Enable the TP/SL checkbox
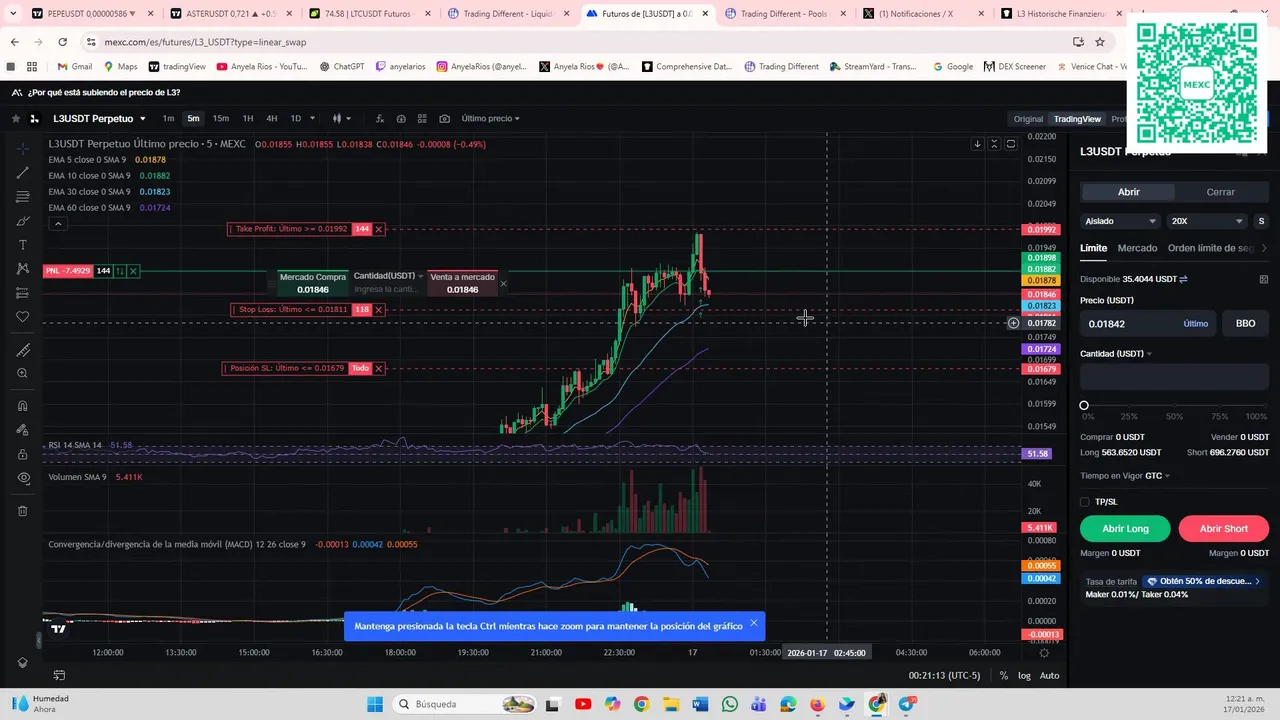This screenshot has height=720, width=1280. click(1085, 502)
